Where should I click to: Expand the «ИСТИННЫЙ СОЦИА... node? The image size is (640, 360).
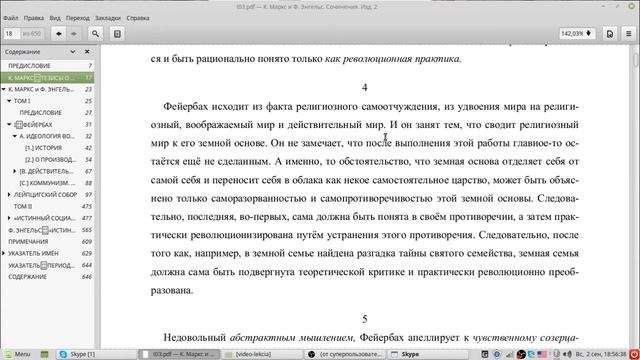pos(9,218)
